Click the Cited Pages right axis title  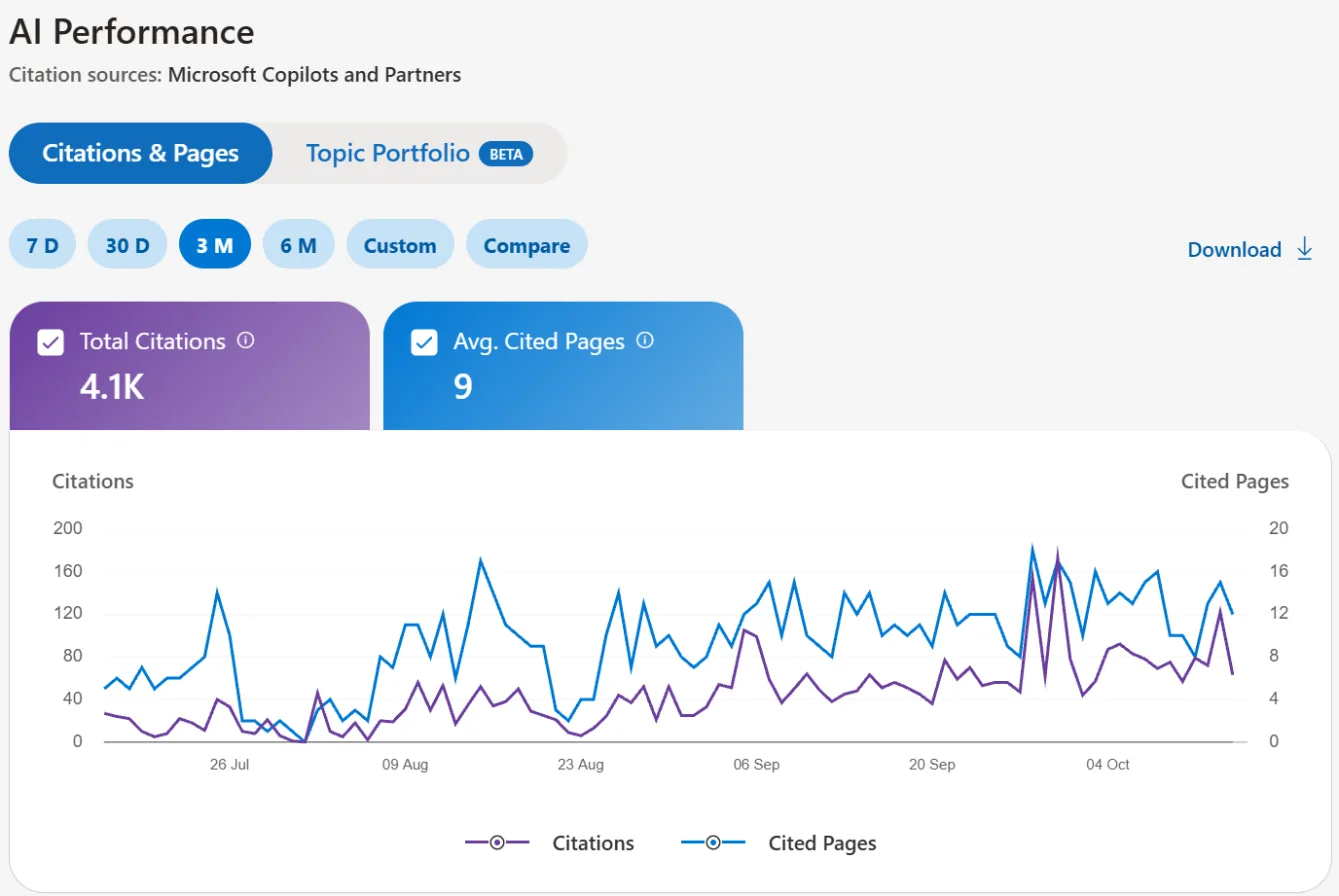[x=1235, y=481]
